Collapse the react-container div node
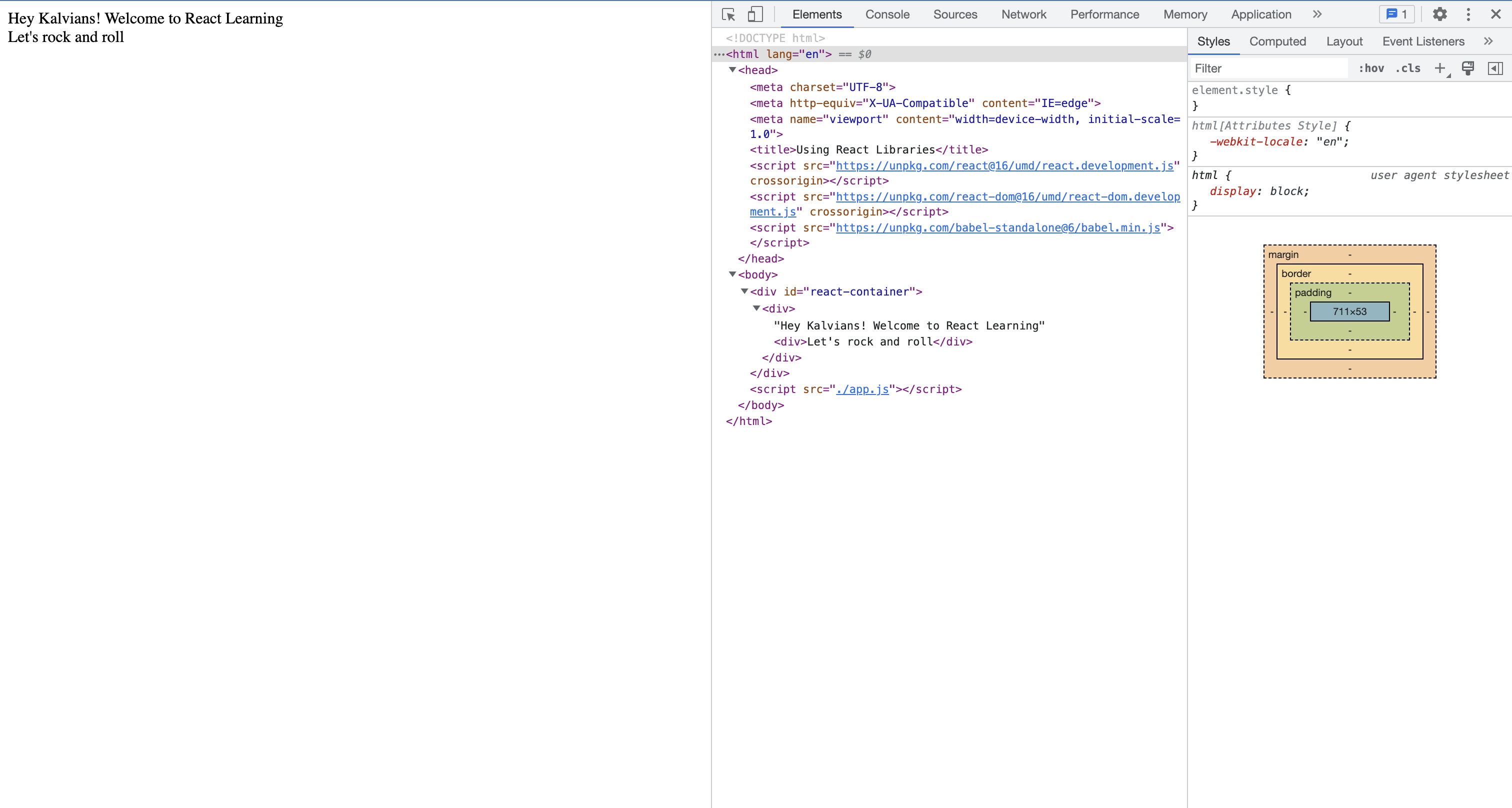1512x808 pixels. point(744,291)
